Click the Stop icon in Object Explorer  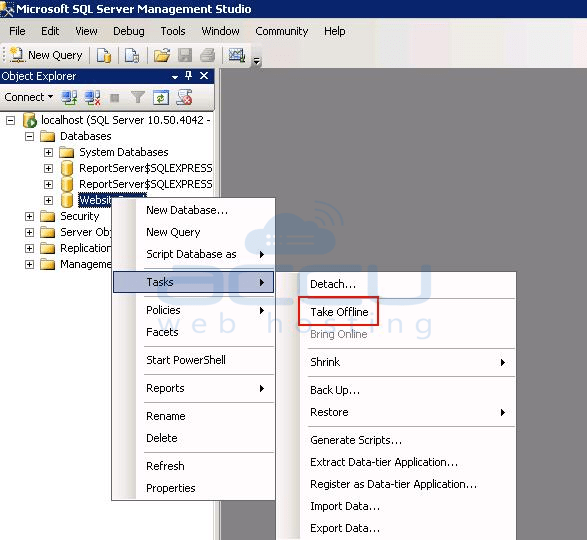[115, 98]
